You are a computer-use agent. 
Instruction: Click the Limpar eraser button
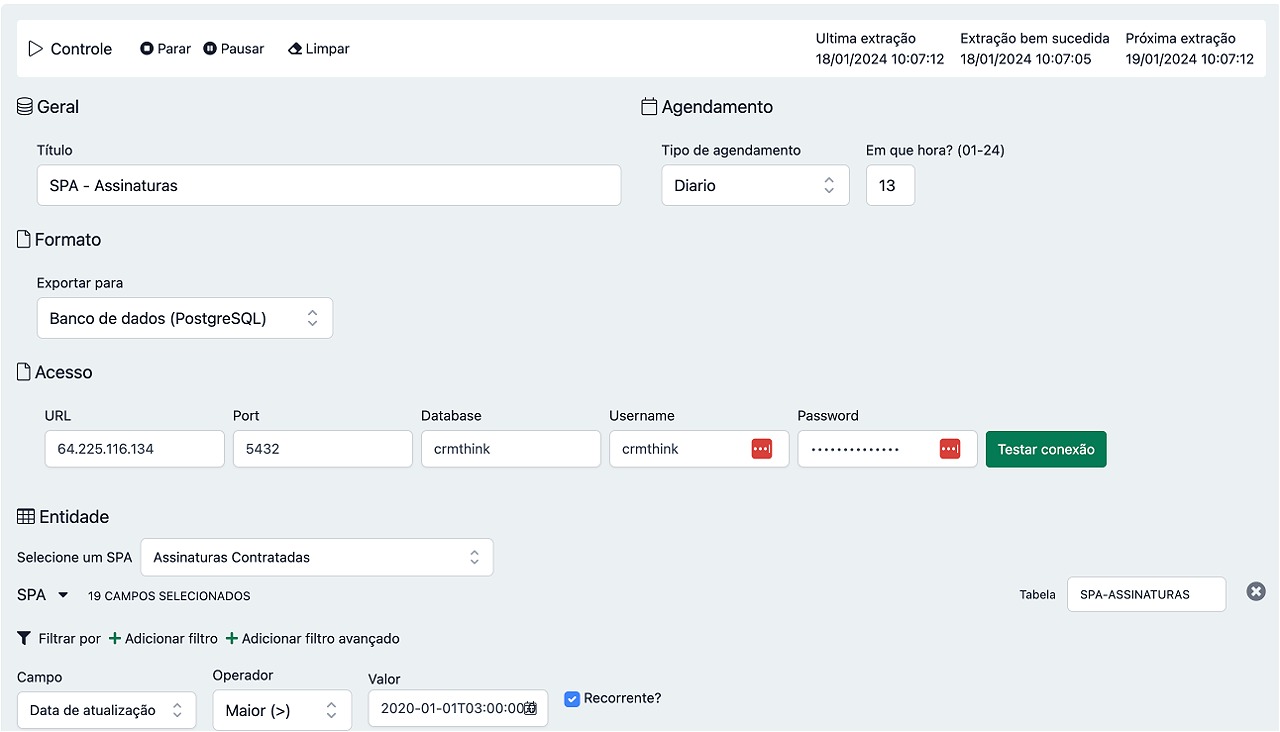pos(318,49)
